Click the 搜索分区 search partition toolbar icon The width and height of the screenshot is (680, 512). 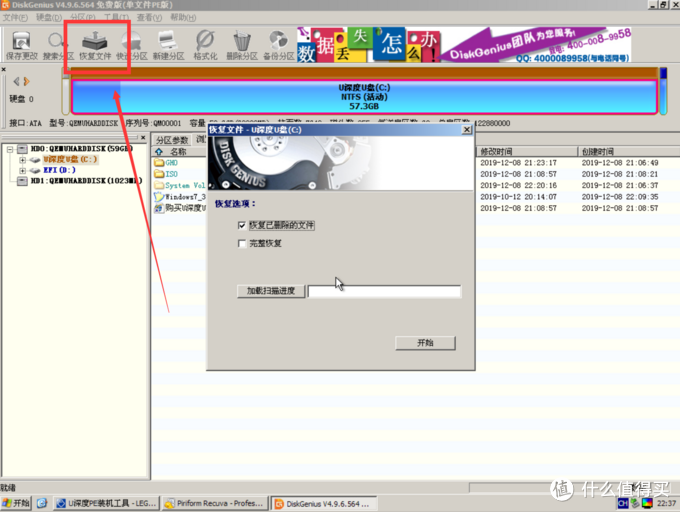58,45
